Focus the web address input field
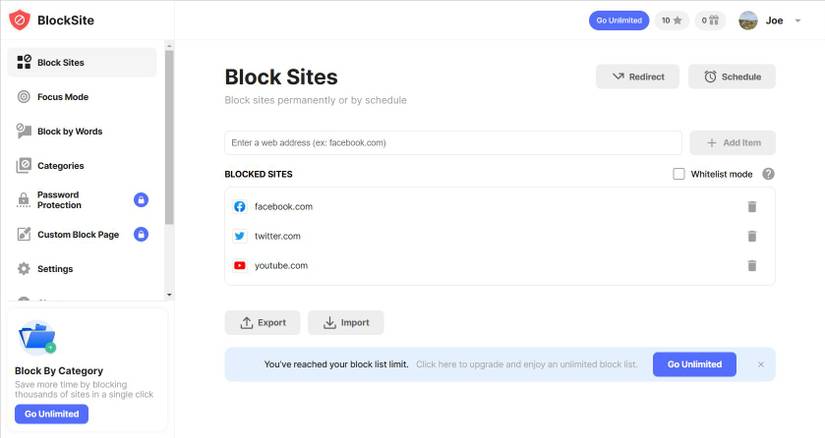 (x=453, y=143)
